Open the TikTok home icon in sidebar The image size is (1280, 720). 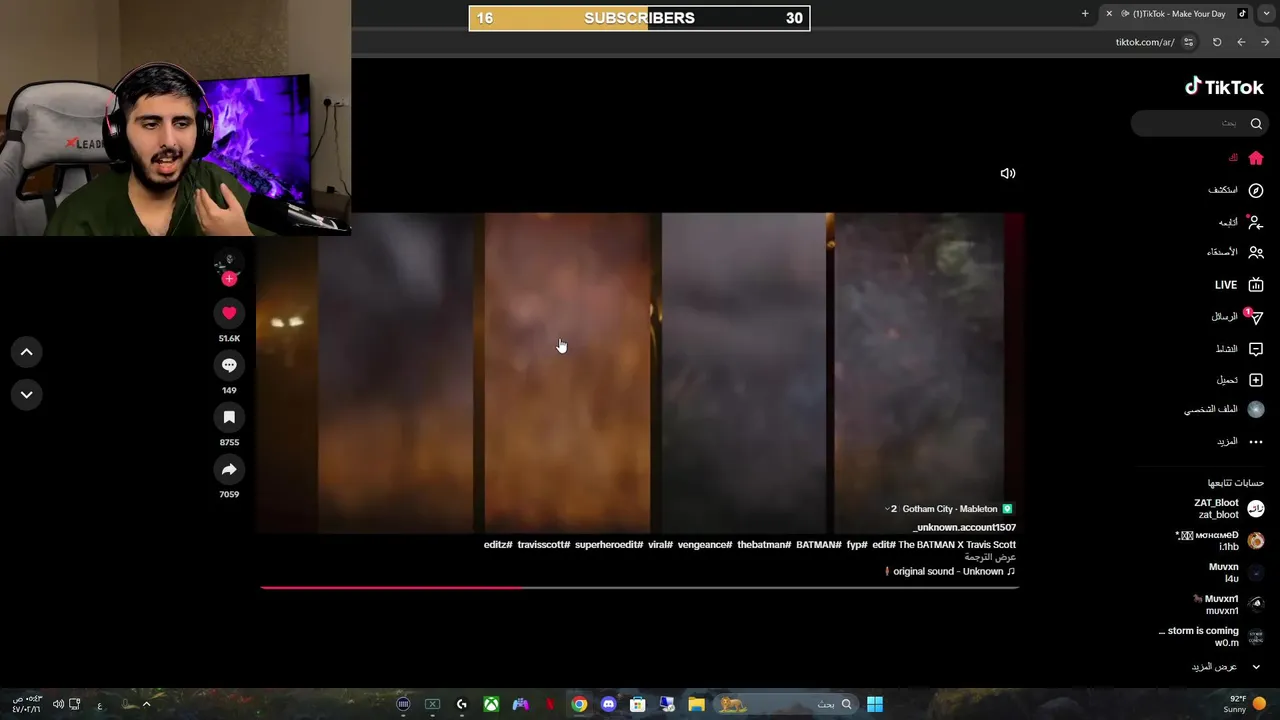click(x=1256, y=158)
